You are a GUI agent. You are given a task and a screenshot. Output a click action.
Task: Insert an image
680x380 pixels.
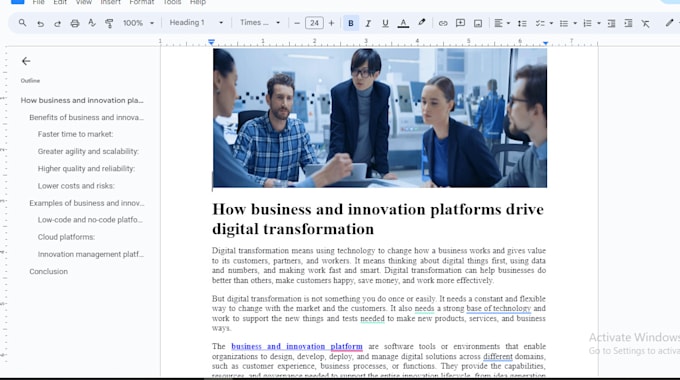[x=477, y=23]
